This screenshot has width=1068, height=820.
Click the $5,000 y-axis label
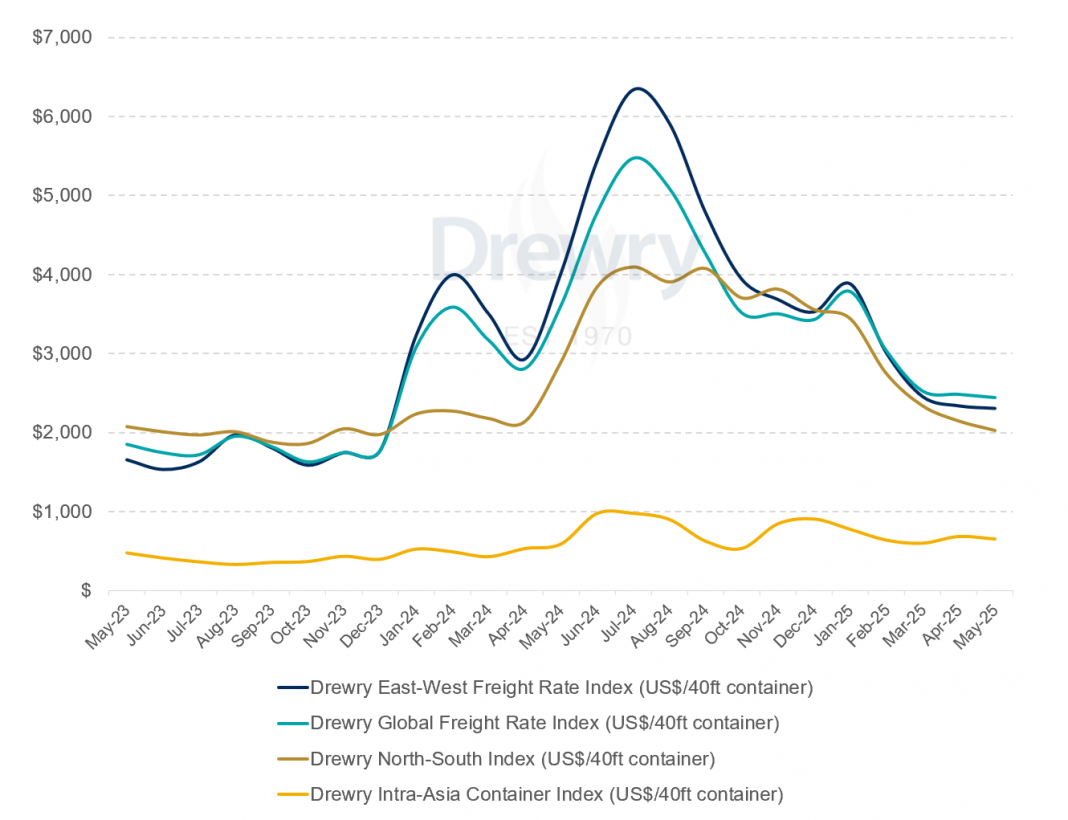pos(62,195)
